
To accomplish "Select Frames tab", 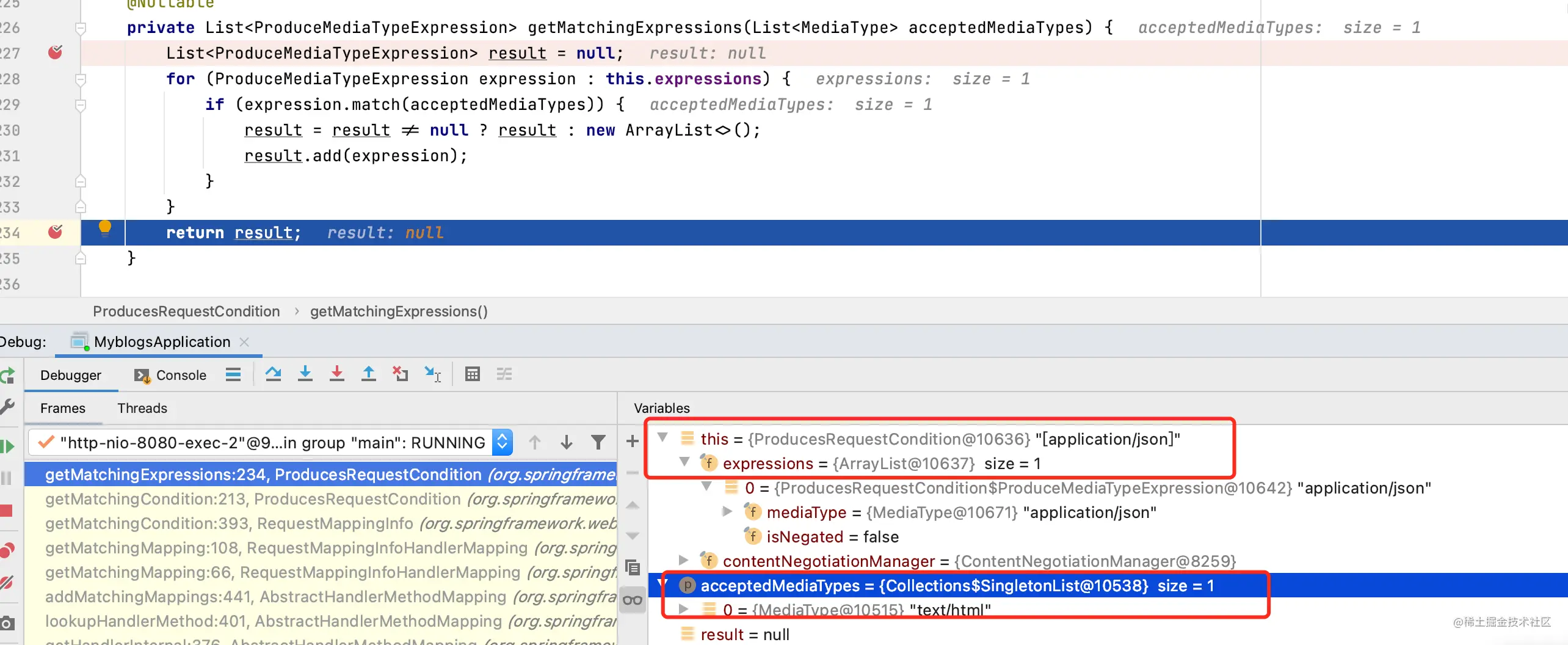I will click(x=63, y=408).
